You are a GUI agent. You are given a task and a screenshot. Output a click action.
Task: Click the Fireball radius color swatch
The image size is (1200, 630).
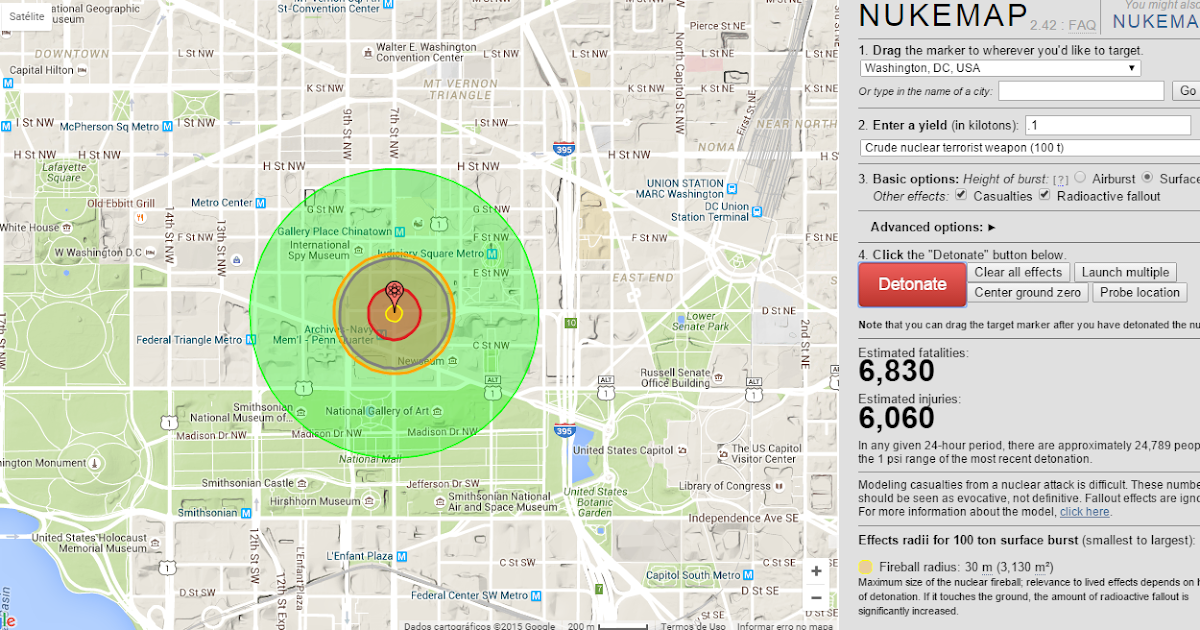tap(863, 566)
